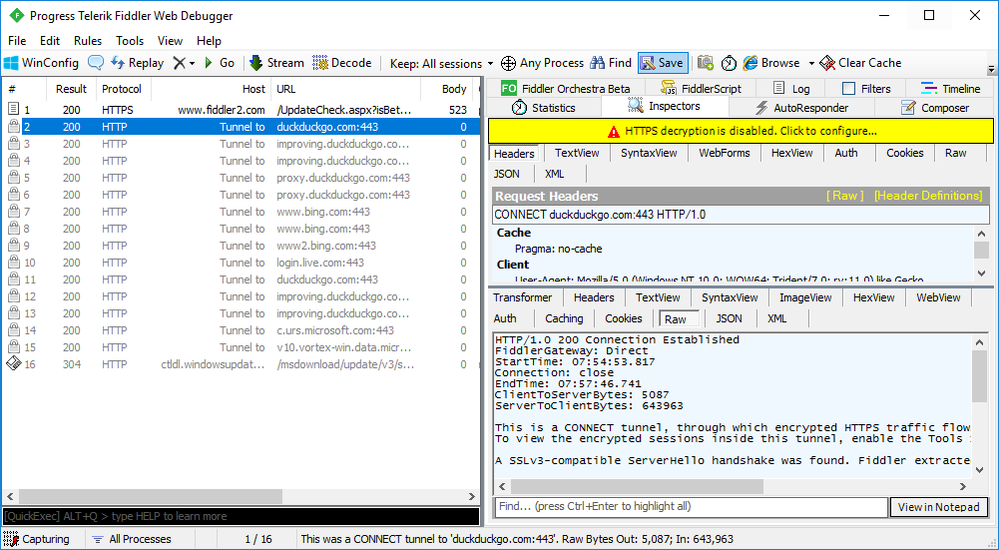The height and width of the screenshot is (550, 999).
Task: Open the Composer tab
Action: tap(935, 108)
